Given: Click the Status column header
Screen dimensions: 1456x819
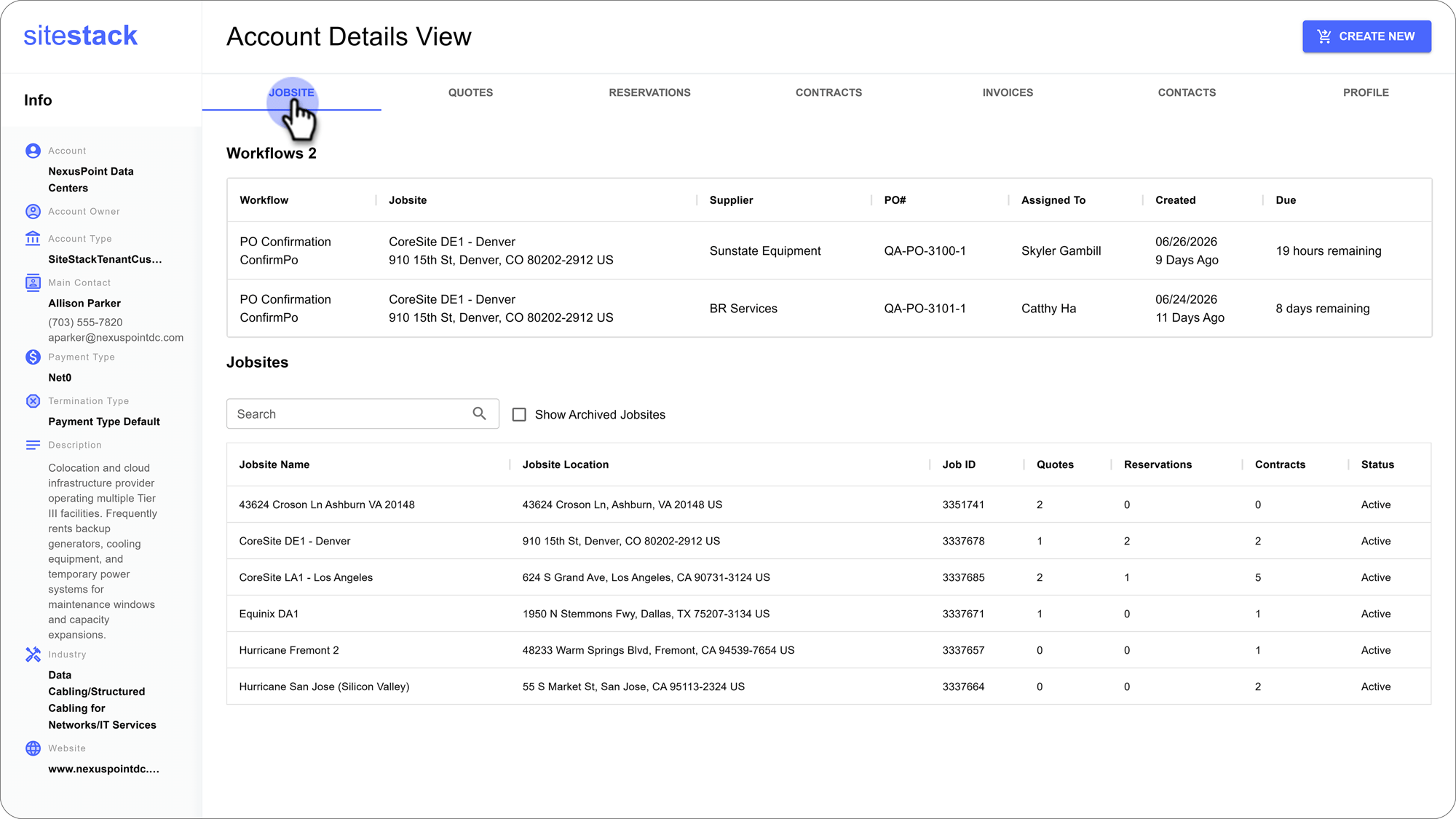Looking at the screenshot, I should (1377, 464).
